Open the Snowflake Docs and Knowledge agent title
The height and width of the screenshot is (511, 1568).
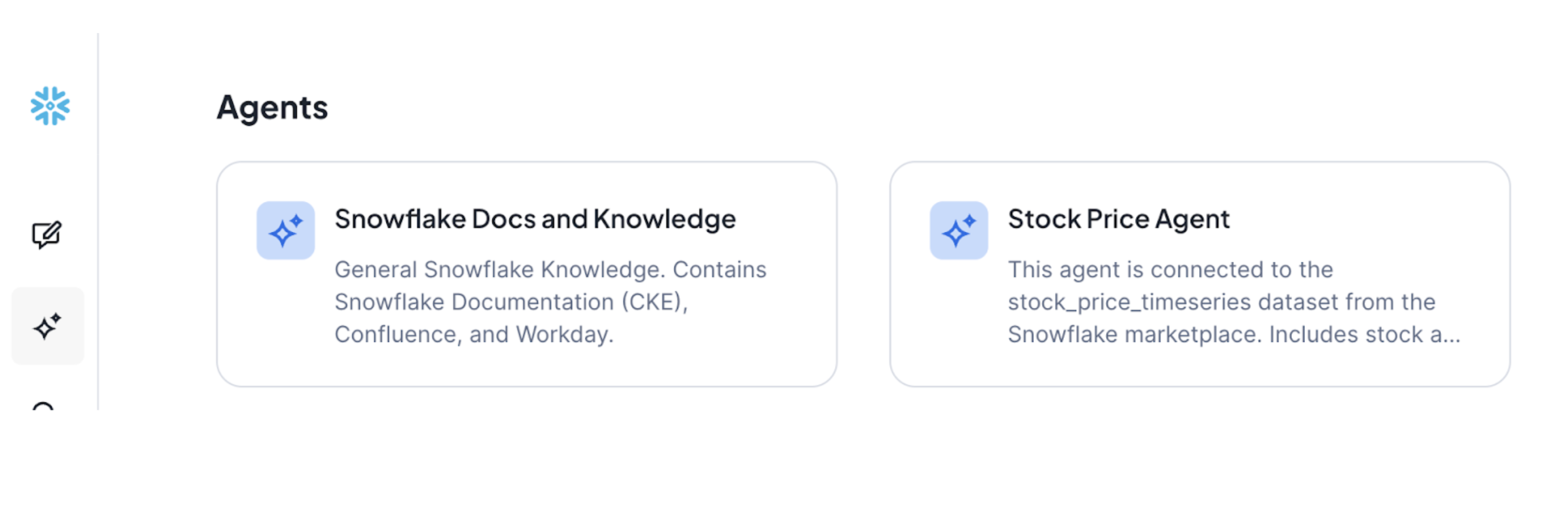click(x=535, y=219)
